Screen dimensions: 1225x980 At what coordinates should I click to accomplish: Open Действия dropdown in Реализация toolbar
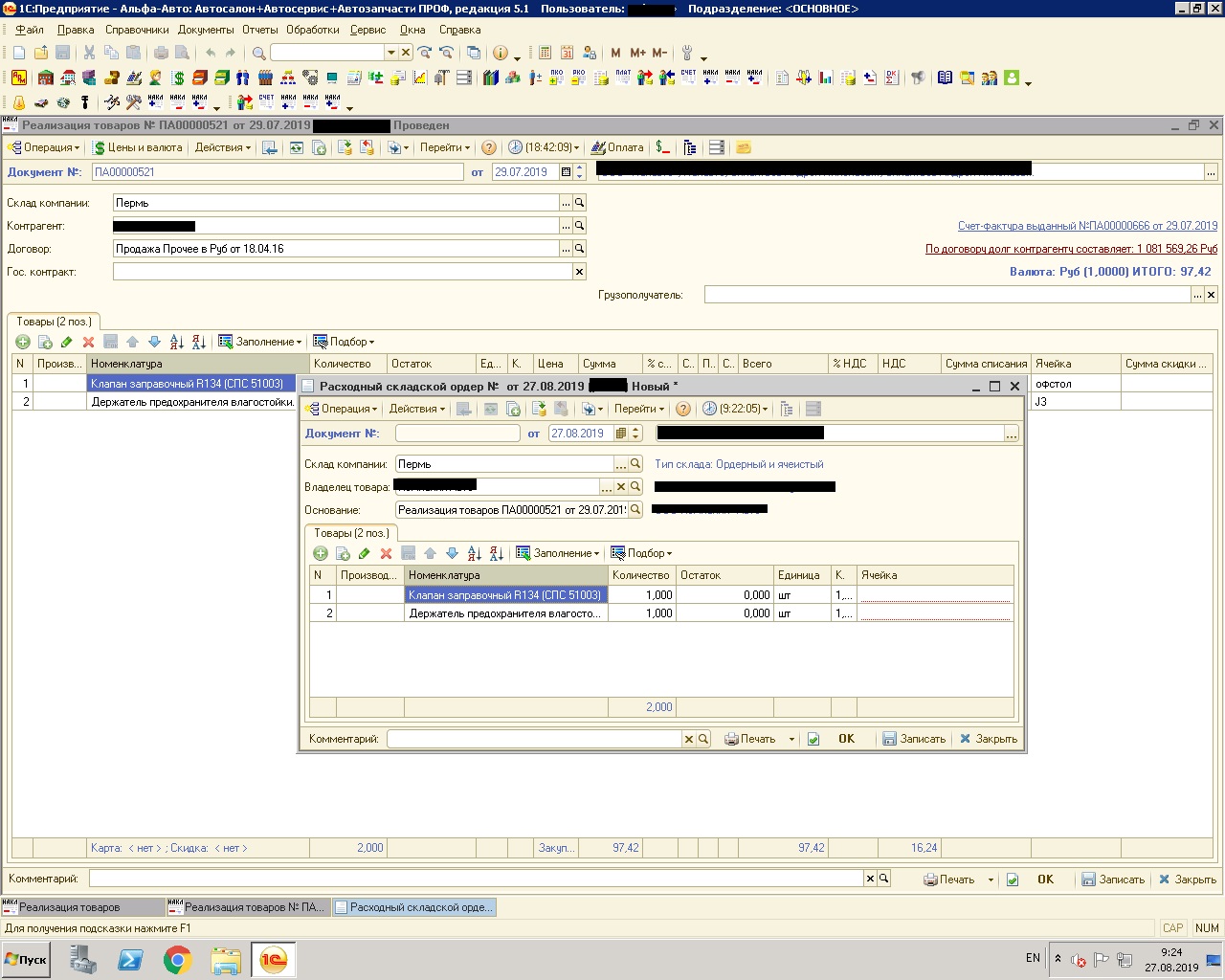(222, 147)
